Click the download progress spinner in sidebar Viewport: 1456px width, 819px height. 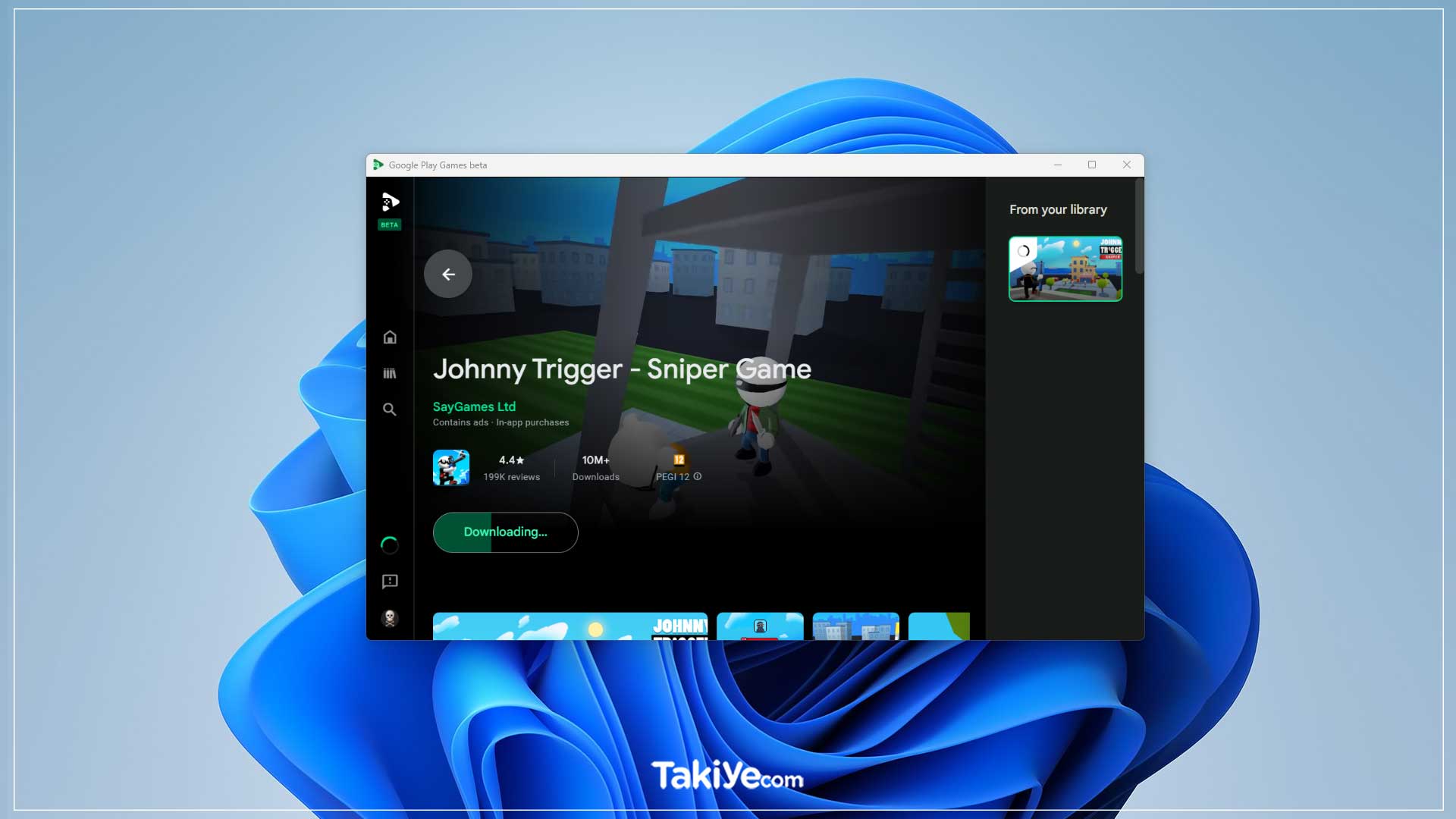[390, 545]
